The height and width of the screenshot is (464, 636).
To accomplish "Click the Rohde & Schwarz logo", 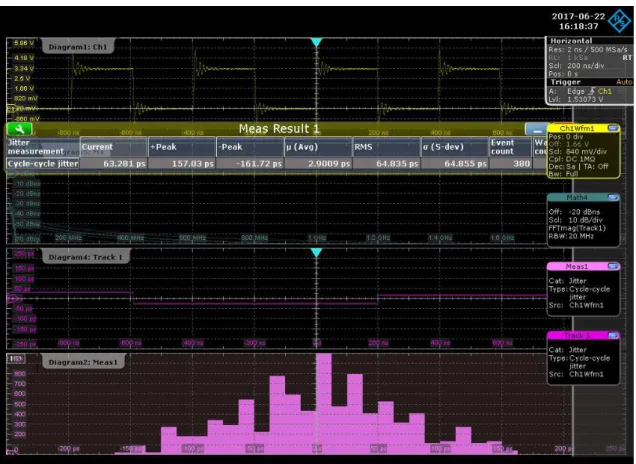I will click(x=620, y=21).
